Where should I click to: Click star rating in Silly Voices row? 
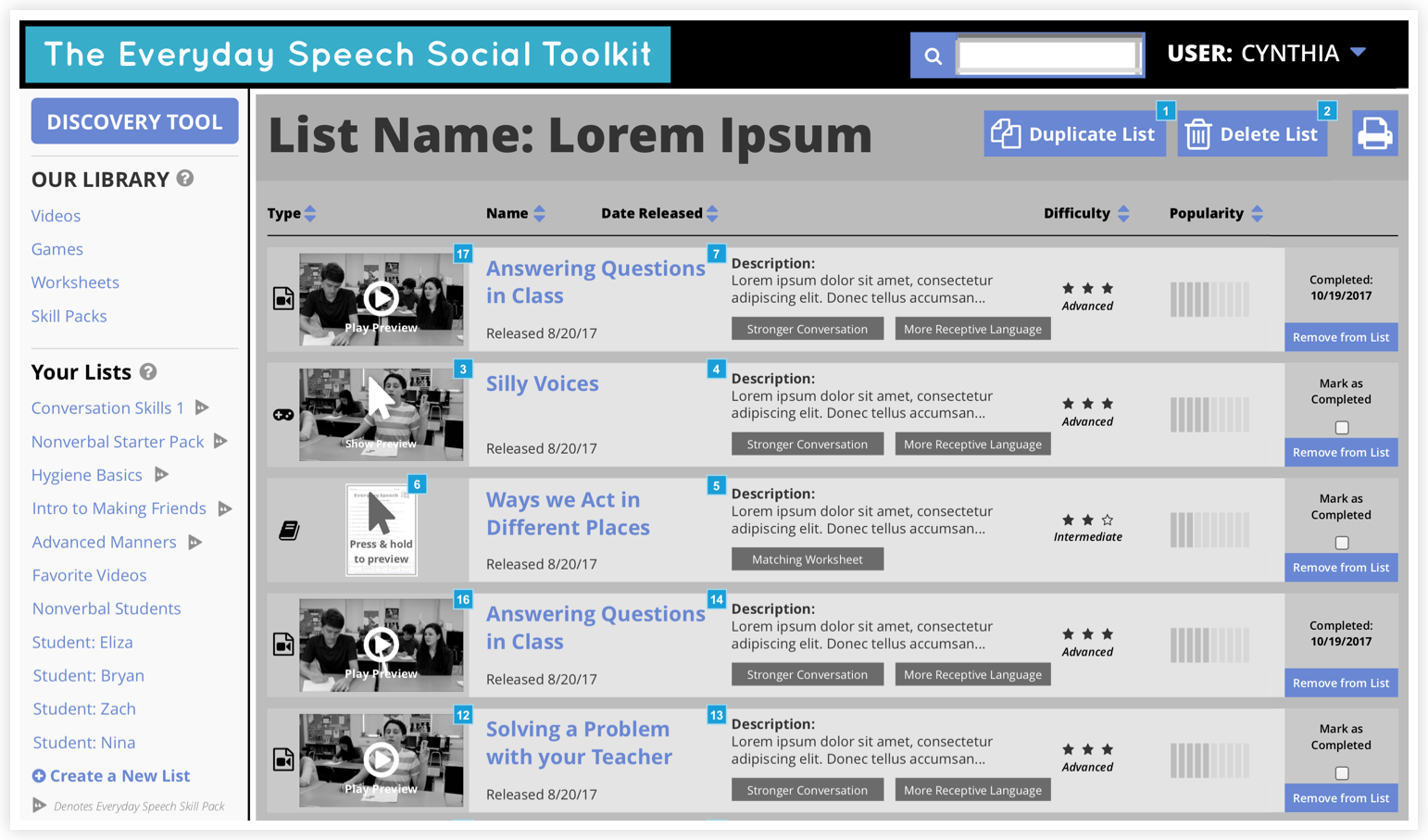(1087, 404)
